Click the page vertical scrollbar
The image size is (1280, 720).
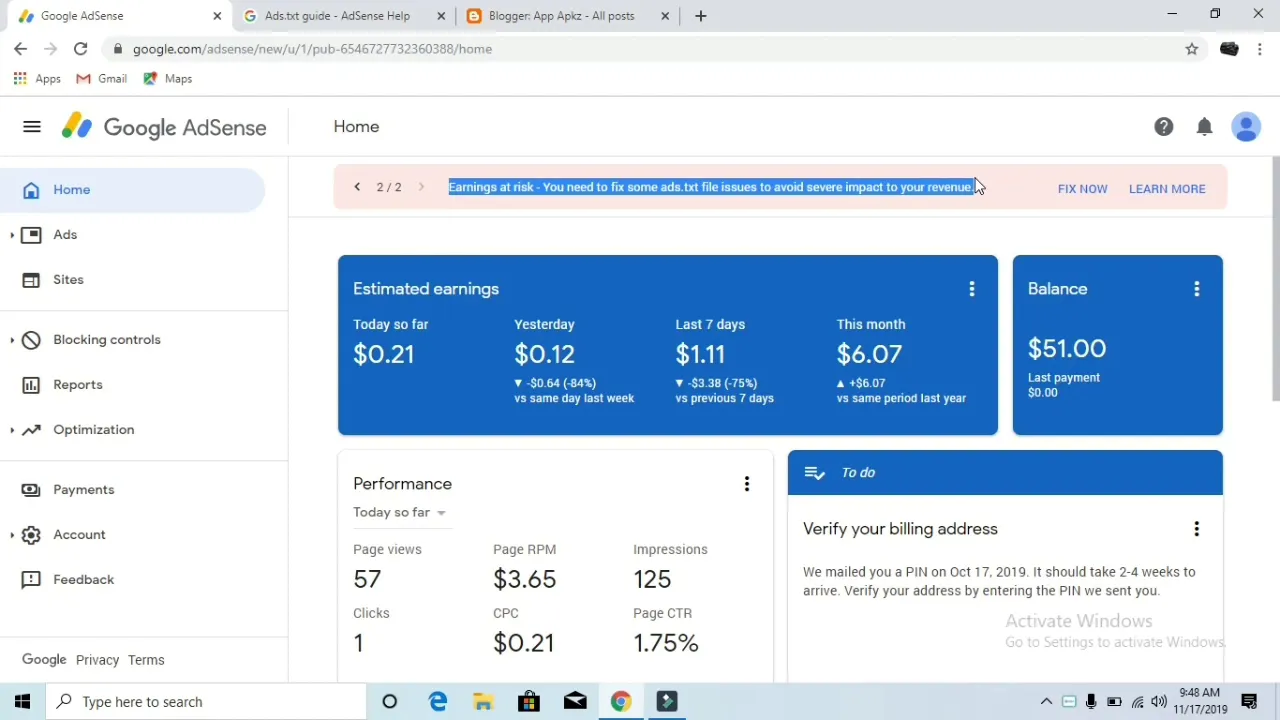point(1275,280)
